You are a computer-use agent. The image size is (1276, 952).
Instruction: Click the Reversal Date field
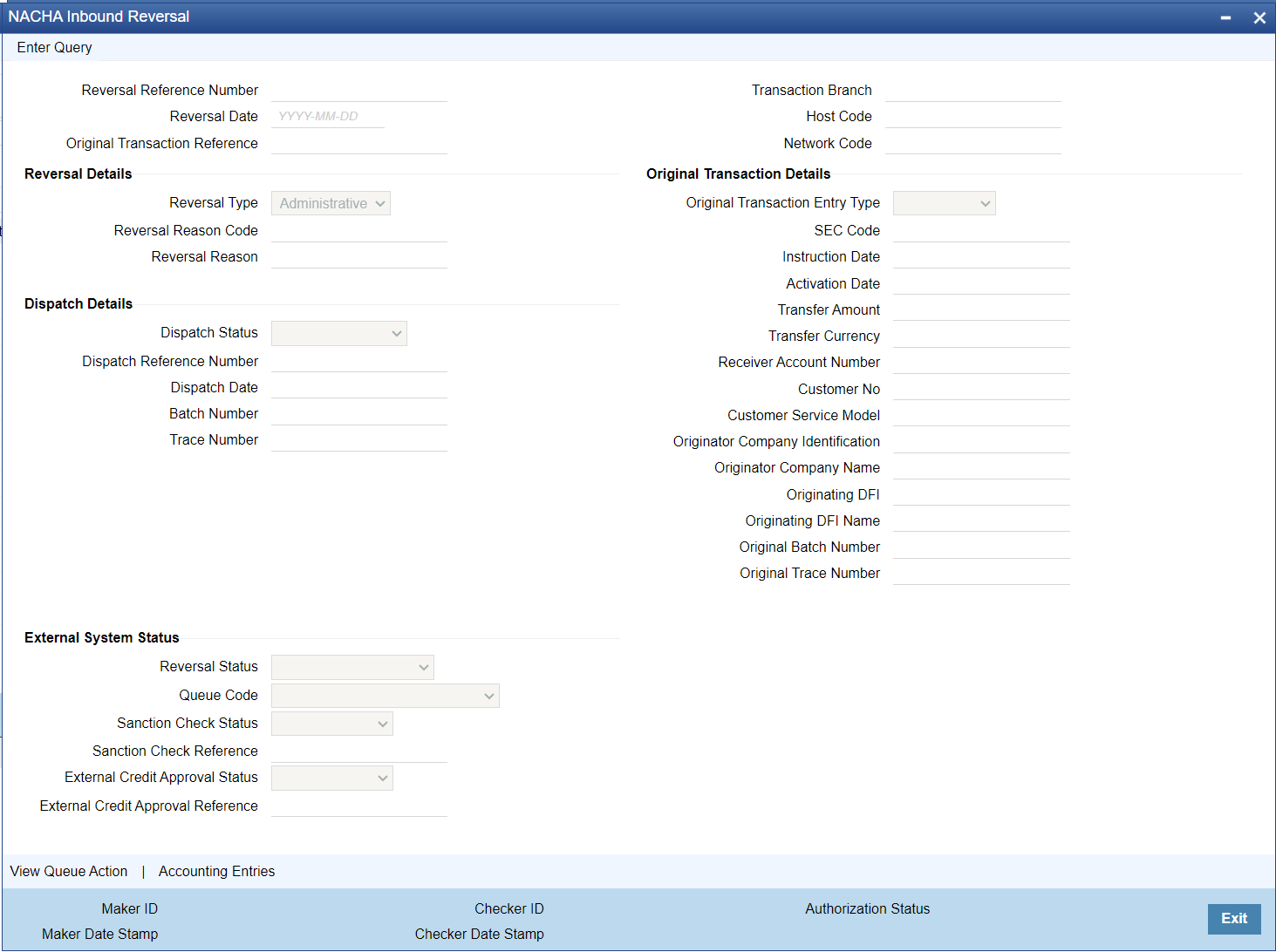[x=328, y=116]
